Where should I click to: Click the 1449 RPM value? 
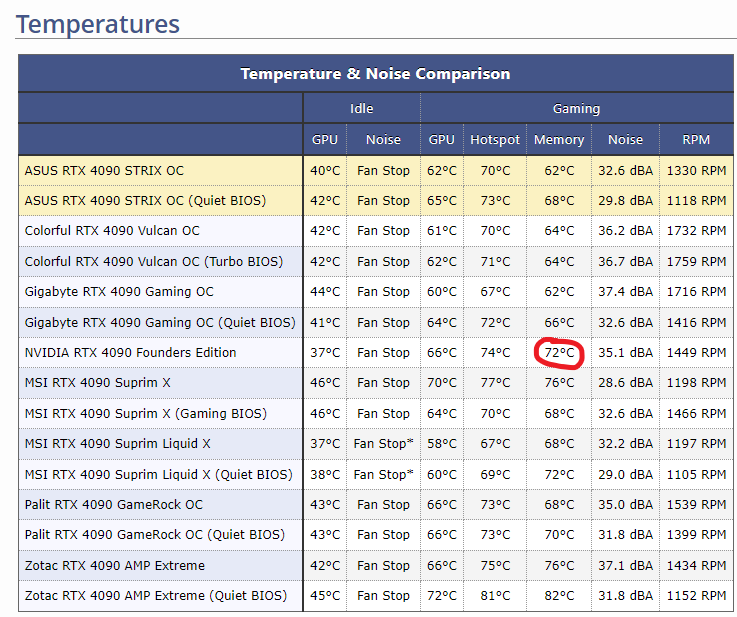[x=696, y=352]
